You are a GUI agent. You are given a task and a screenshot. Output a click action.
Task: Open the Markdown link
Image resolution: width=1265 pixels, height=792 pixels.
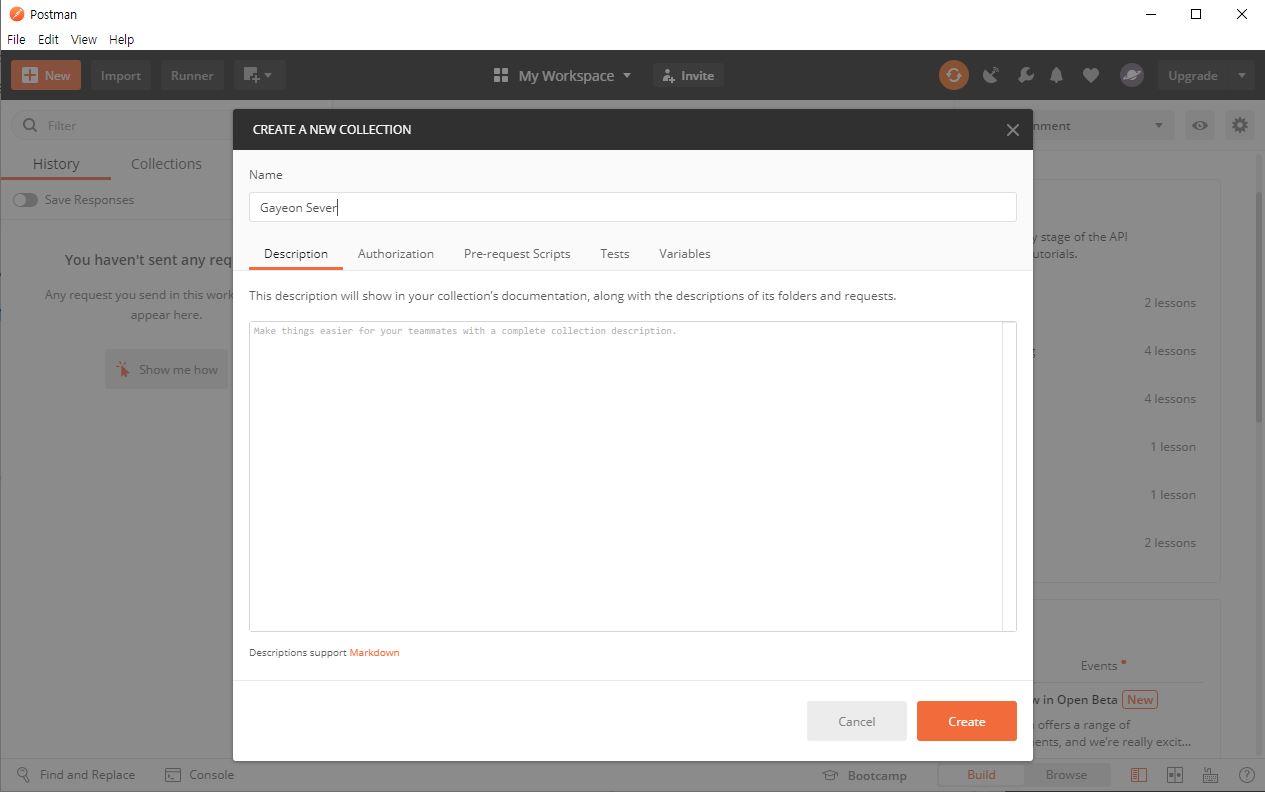(x=374, y=653)
